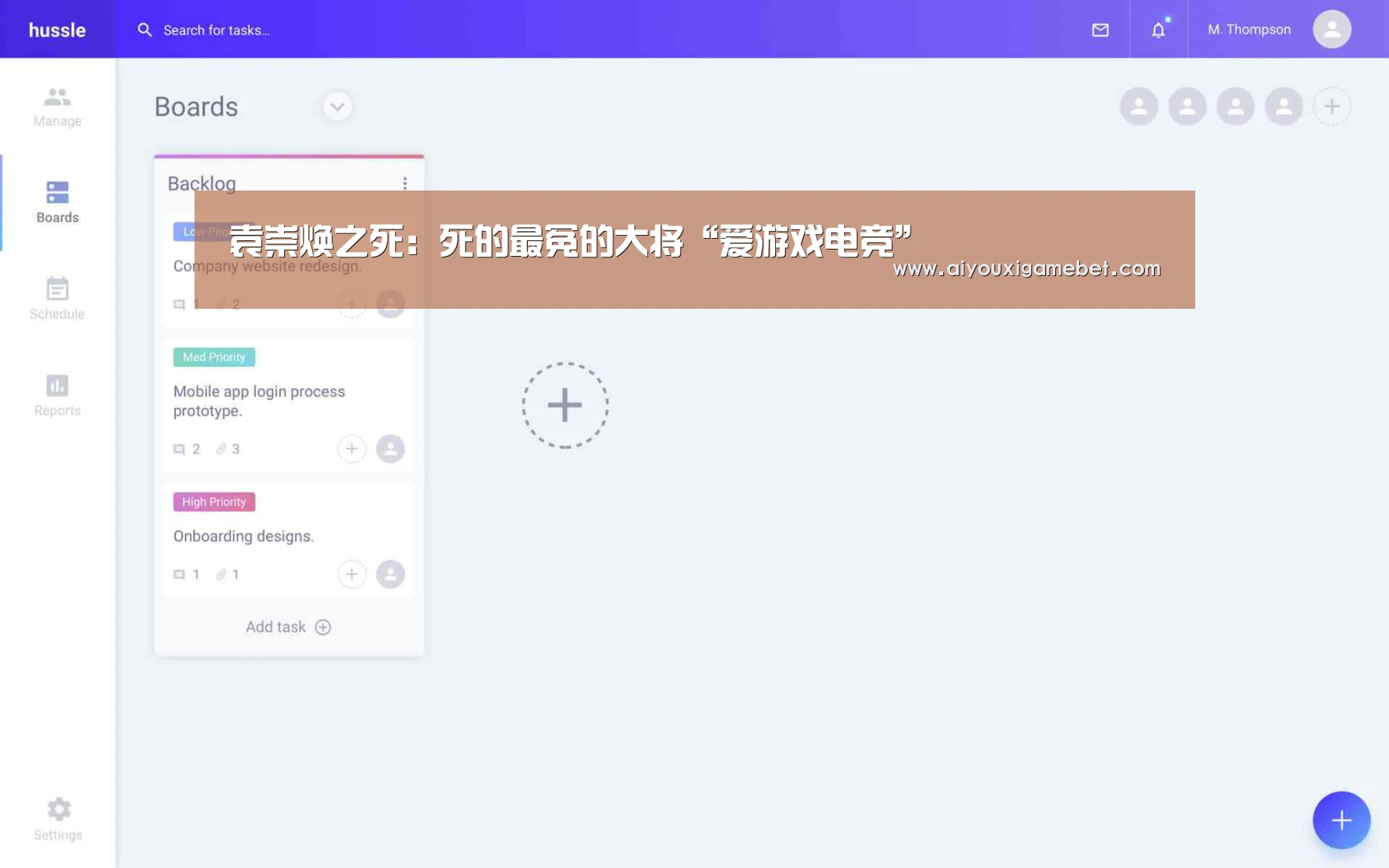
Task: Click third team member avatar
Action: [x=1236, y=107]
